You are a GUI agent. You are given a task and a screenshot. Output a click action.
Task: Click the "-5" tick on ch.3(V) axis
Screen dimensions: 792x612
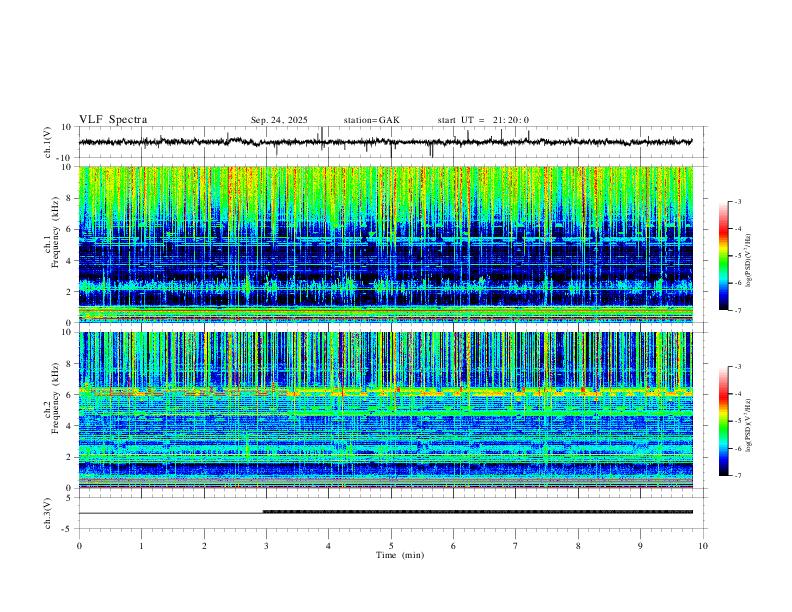(68, 529)
